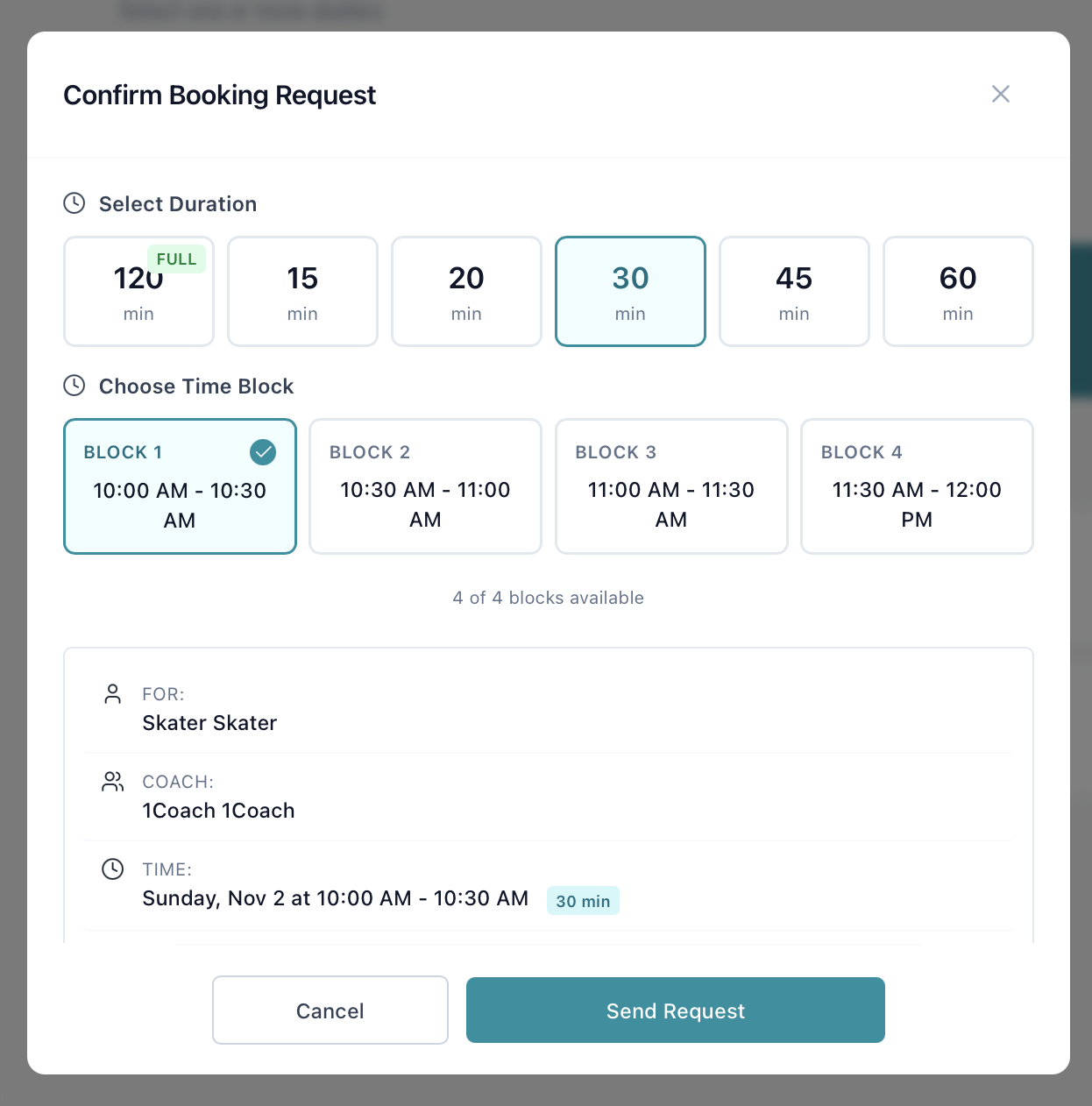Choose the 60 min duration option
The height and width of the screenshot is (1106, 1092).
pyautogui.click(x=958, y=291)
